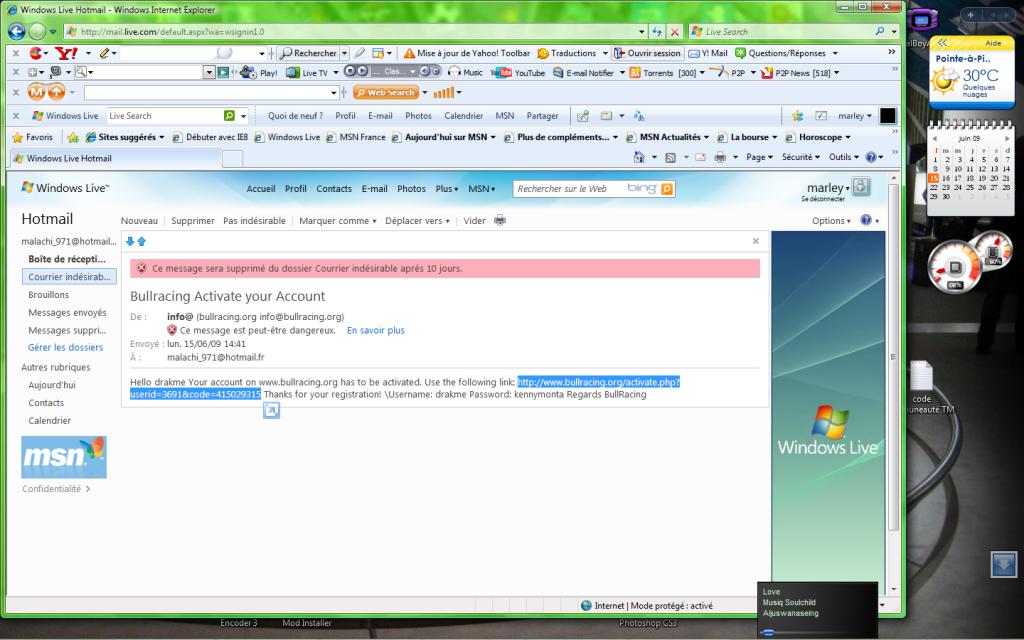Click Supprimer to delete the message

(193, 221)
